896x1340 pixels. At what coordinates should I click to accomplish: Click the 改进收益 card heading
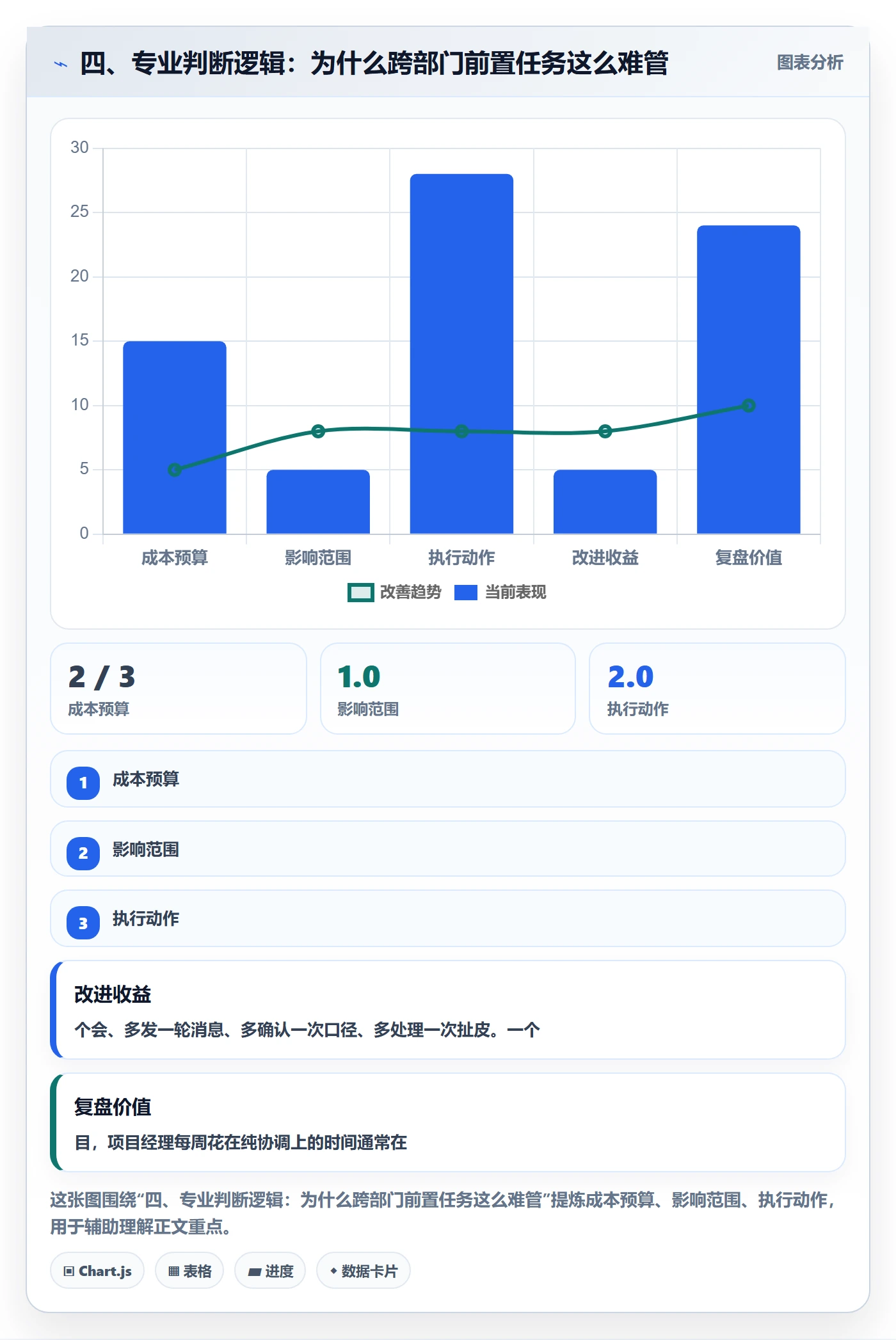(113, 994)
